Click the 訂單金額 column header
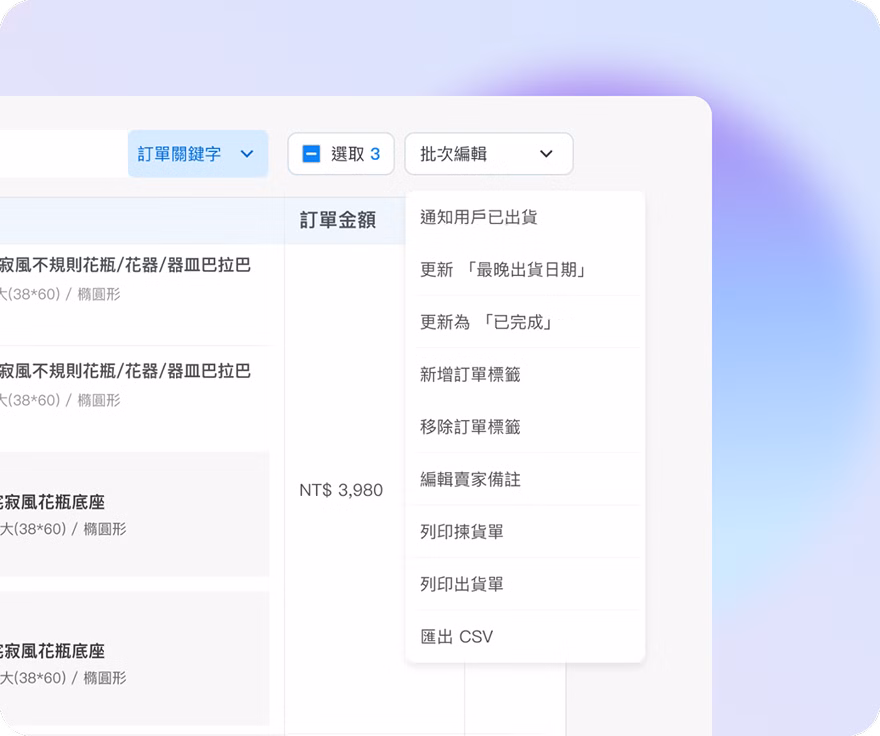 tap(338, 220)
